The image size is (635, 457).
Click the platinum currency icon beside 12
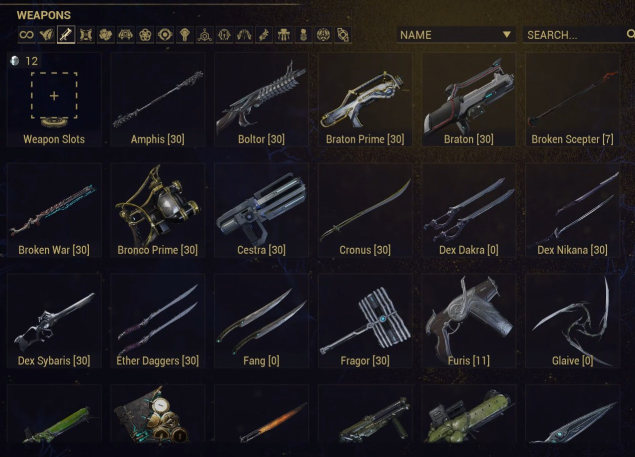[x=15, y=61]
